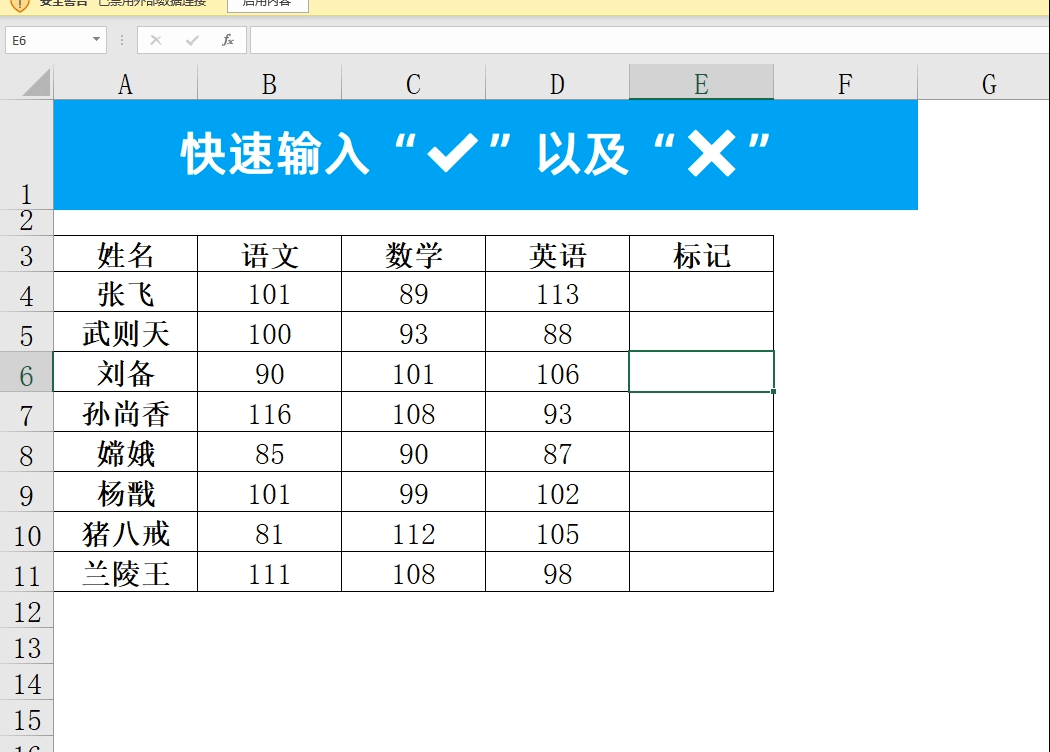Click the Enter checkmark icon beside formula bar
Screen dimensions: 1050x752
[x=192, y=40]
